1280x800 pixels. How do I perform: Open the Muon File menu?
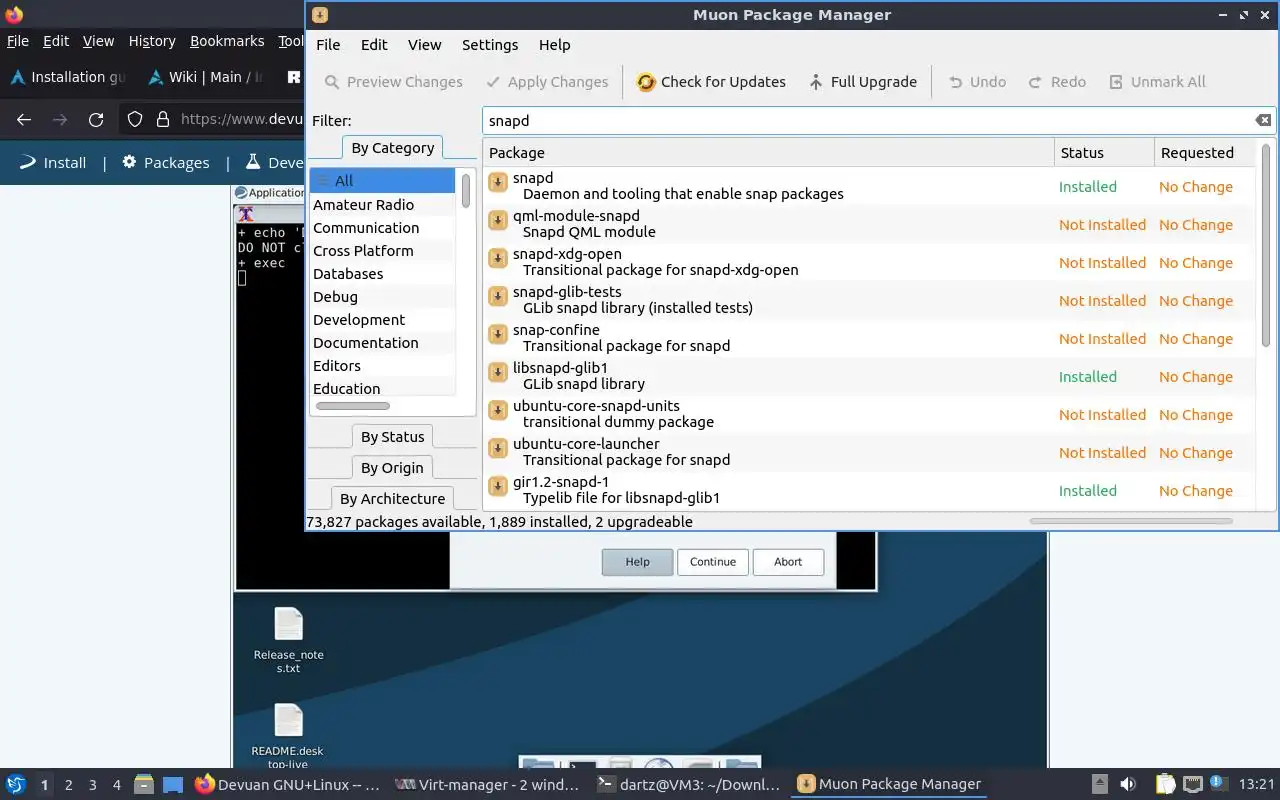[x=328, y=45]
